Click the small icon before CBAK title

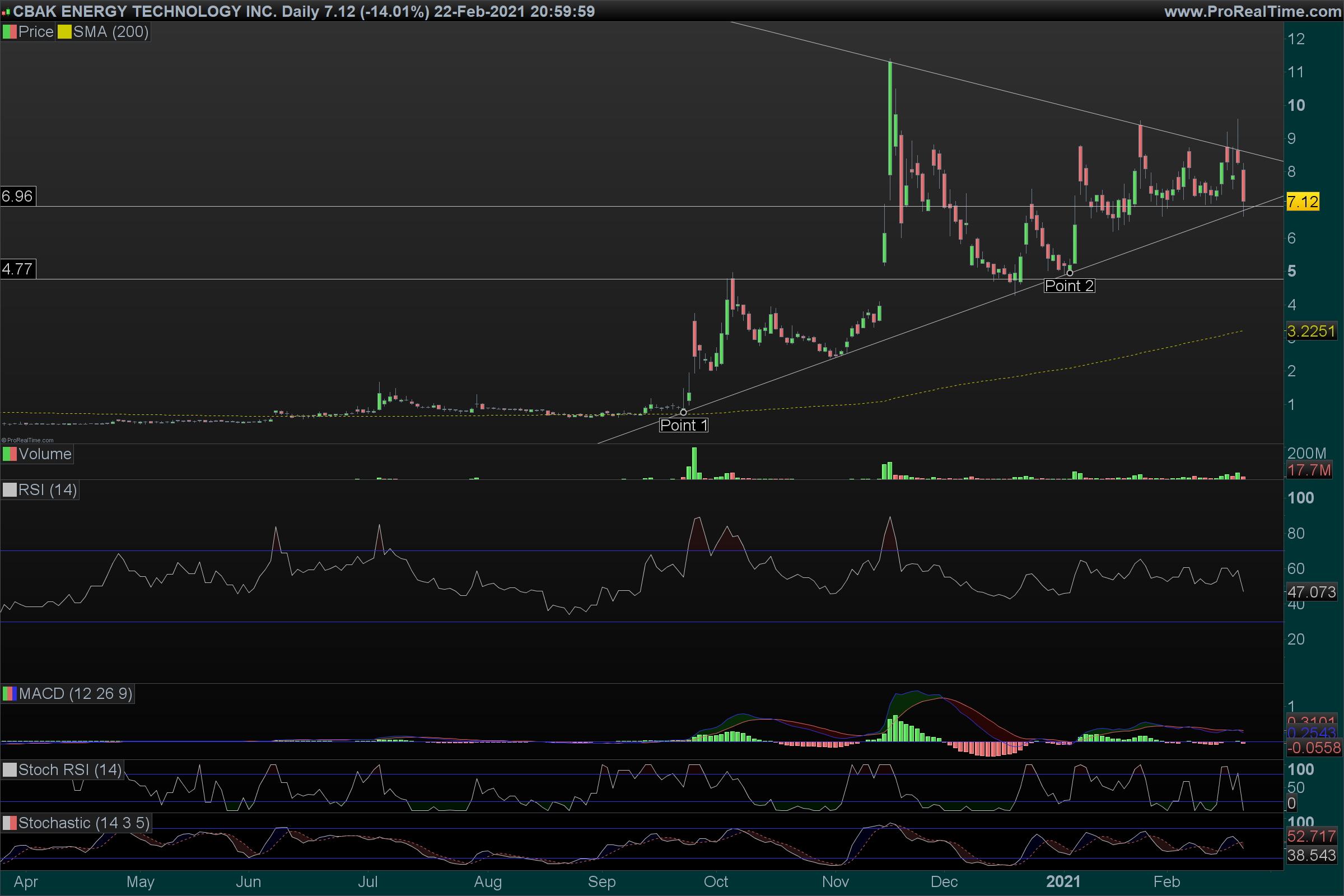6,12
